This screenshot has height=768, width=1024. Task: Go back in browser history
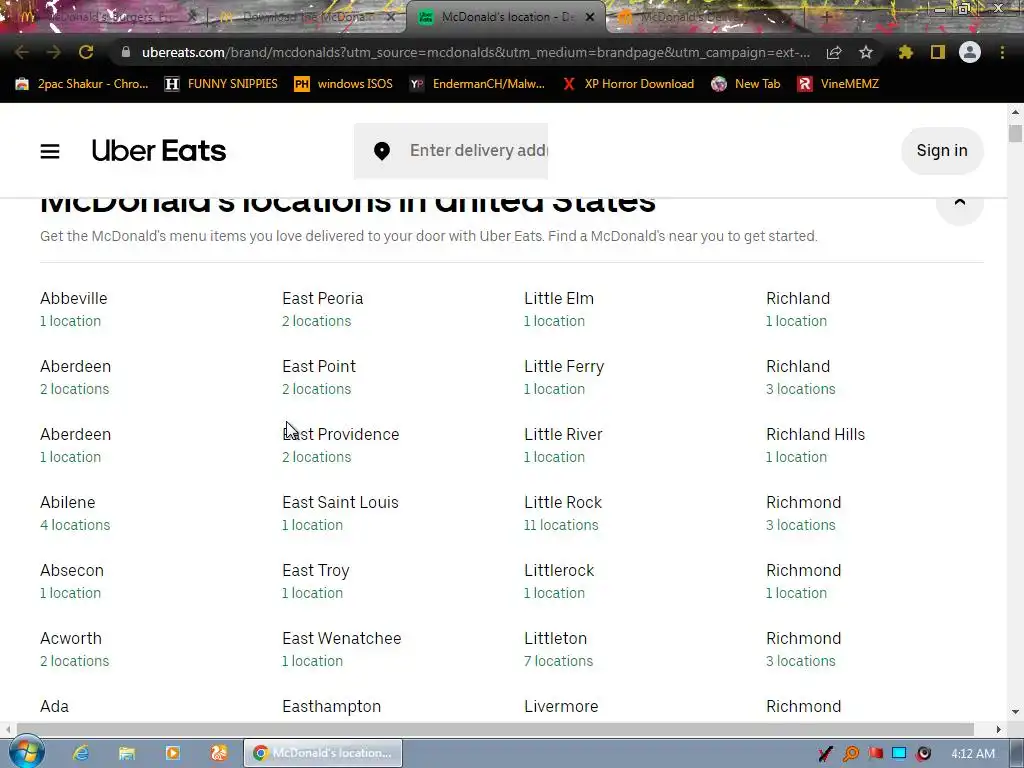pos(22,52)
